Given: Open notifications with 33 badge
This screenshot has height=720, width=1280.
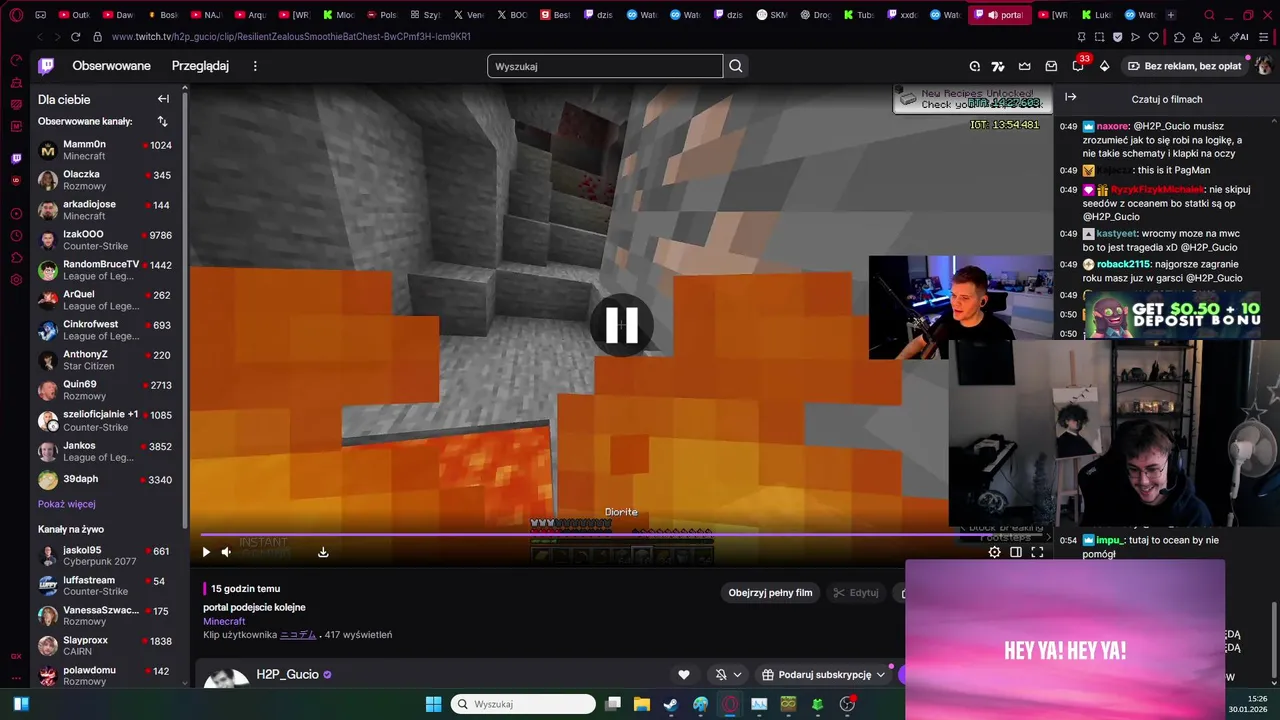Looking at the screenshot, I should [1078, 65].
